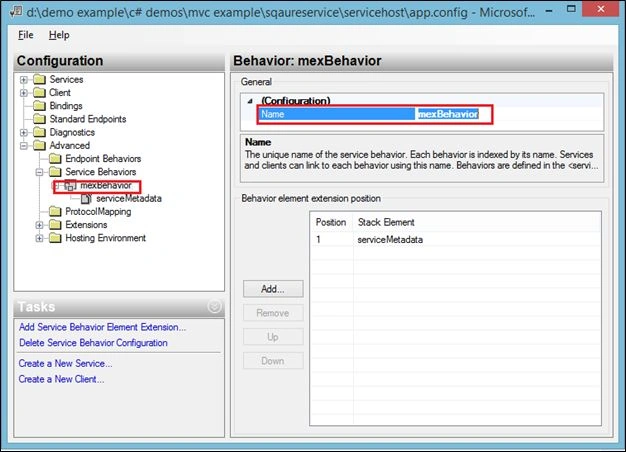
Task: Select the Services tree label
Action: point(66,79)
